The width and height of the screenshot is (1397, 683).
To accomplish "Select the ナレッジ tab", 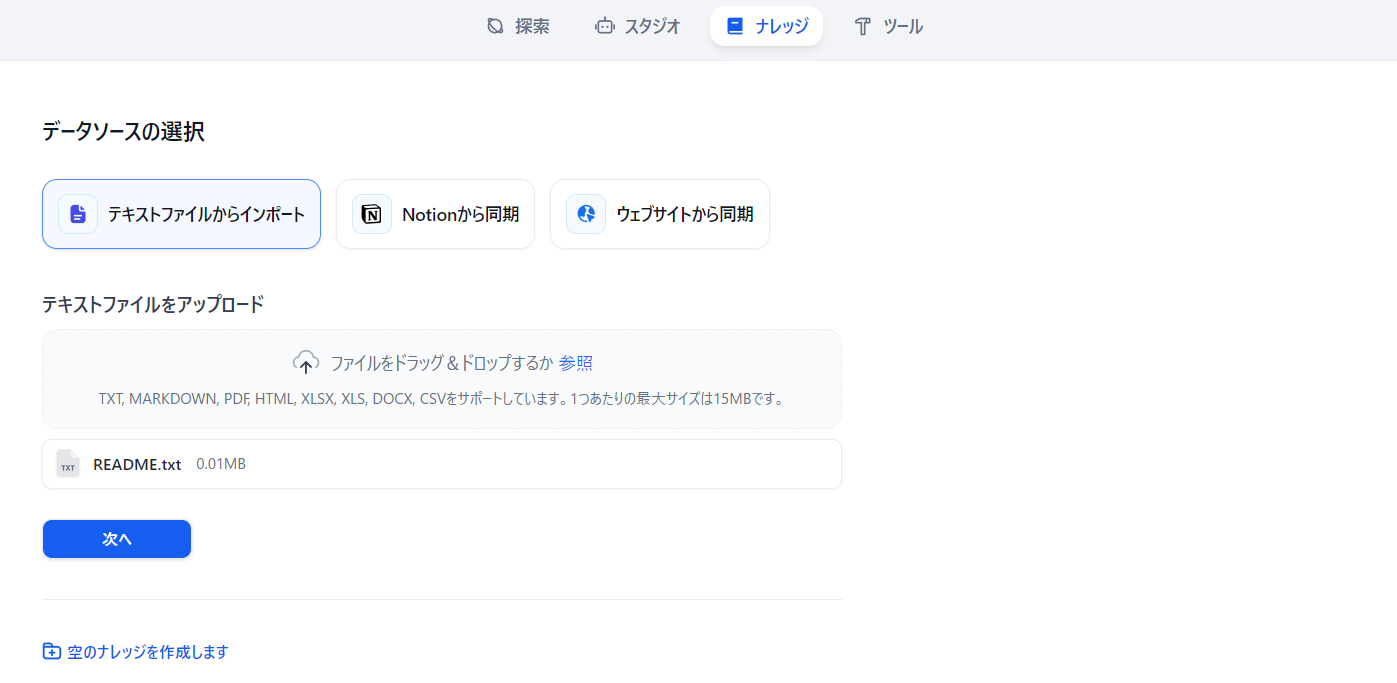I will [x=766, y=26].
